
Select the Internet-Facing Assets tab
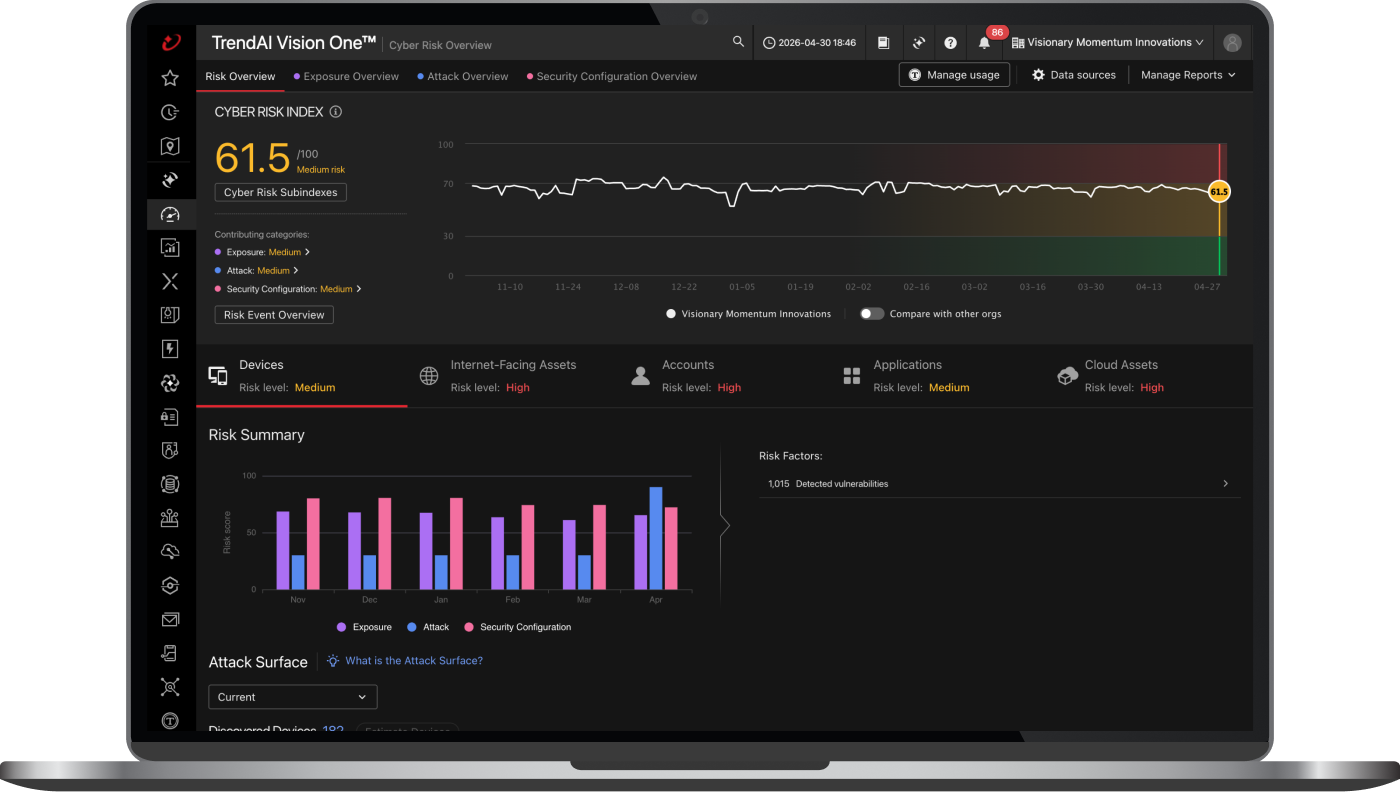tap(513, 376)
